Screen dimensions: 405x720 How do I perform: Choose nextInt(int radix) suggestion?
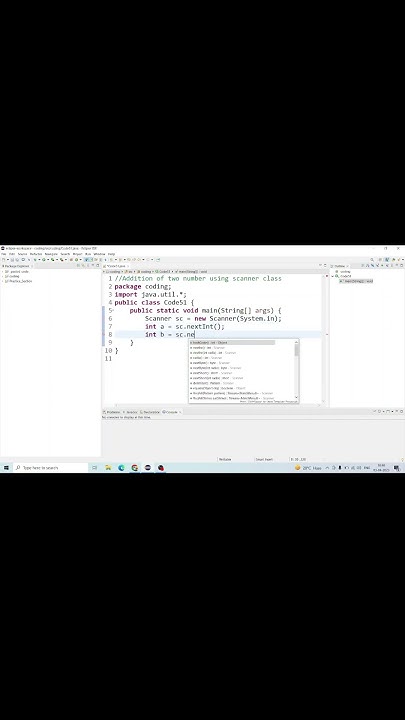242,353
